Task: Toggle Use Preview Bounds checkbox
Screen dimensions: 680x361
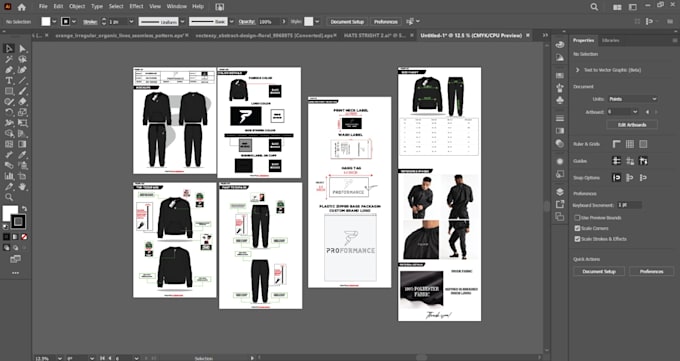Action: tap(577, 217)
